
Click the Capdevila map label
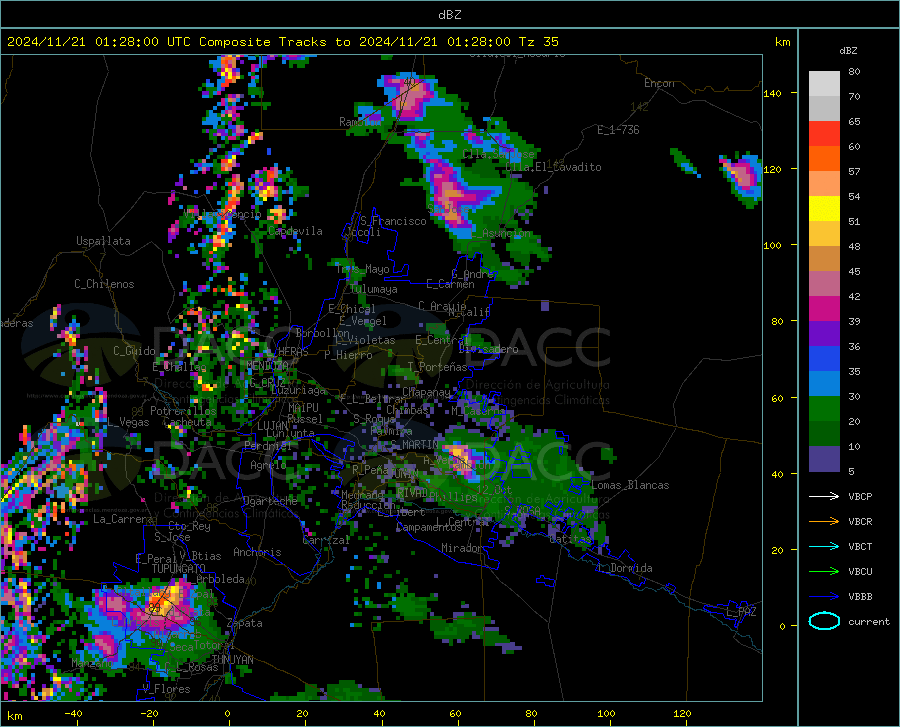tap(295, 231)
